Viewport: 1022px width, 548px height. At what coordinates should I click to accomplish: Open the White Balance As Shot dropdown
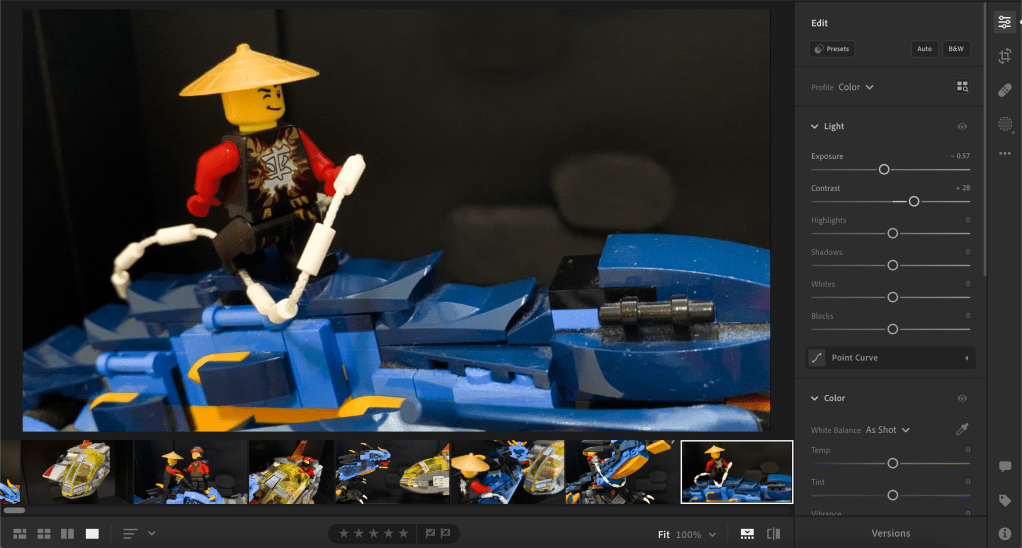(888, 430)
